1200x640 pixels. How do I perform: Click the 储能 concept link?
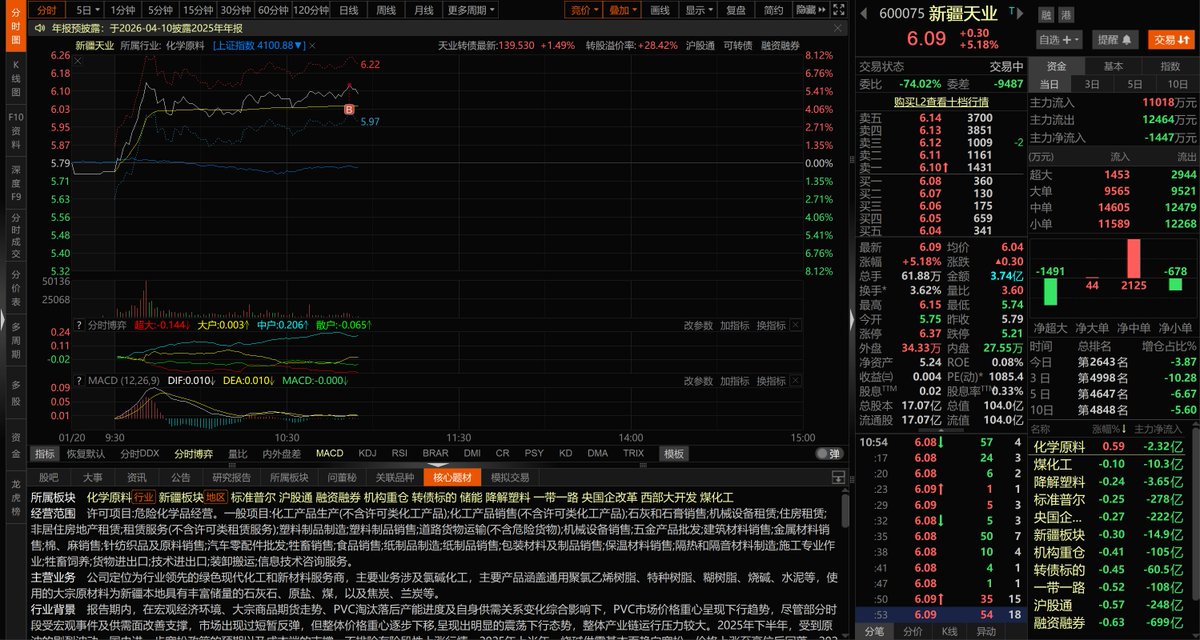coord(471,497)
